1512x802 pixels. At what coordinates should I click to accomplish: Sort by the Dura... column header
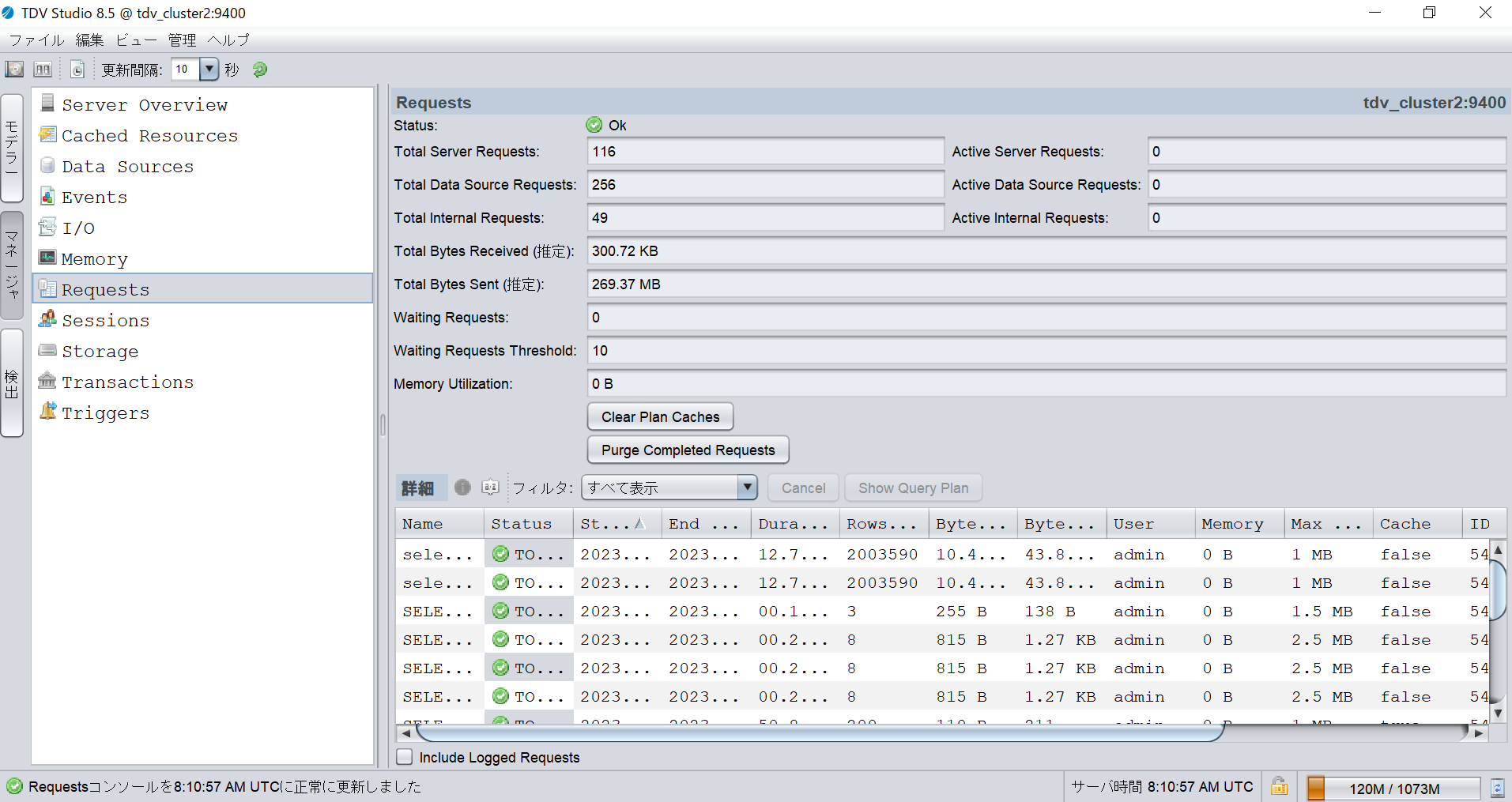click(795, 524)
